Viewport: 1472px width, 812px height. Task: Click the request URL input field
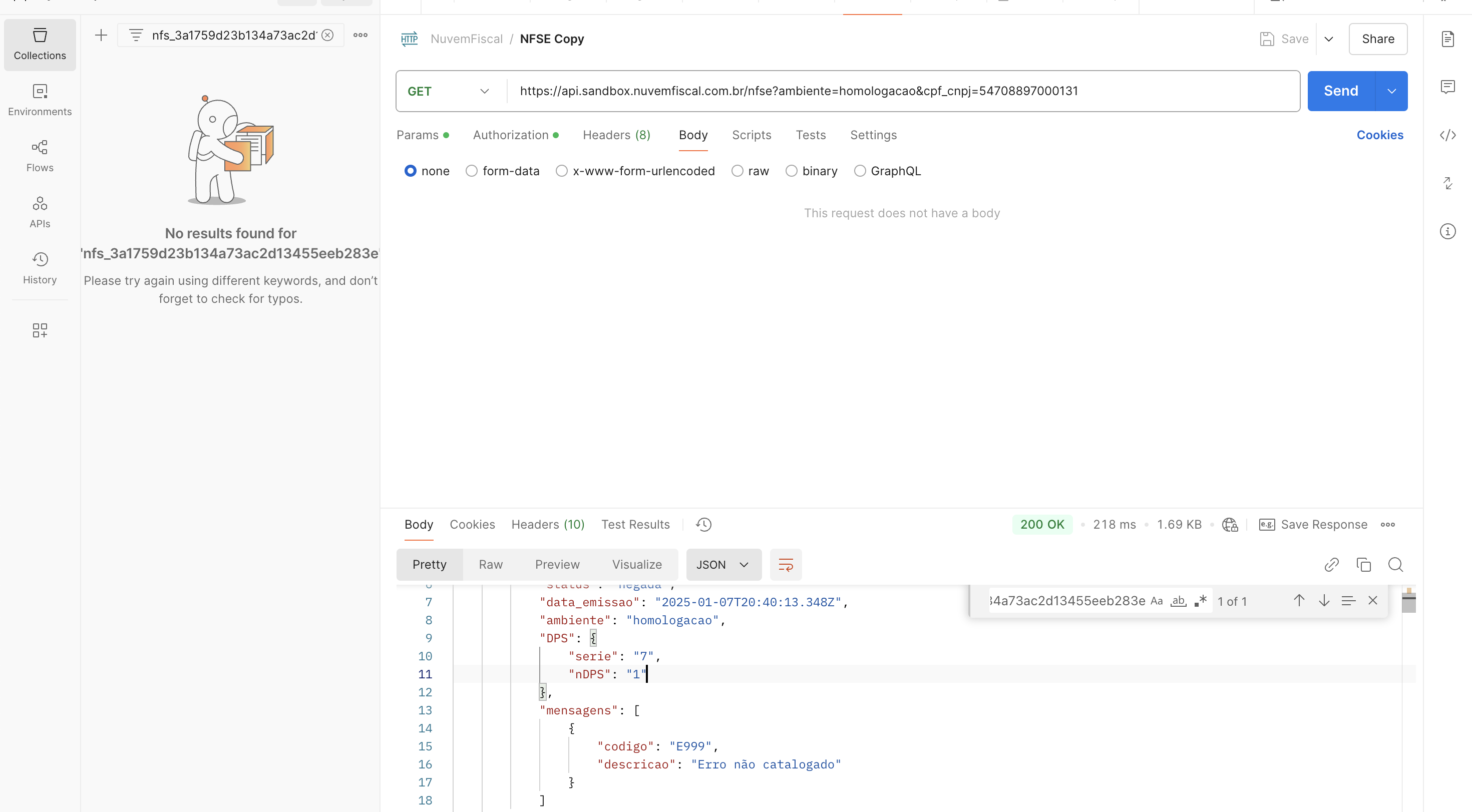(x=903, y=91)
